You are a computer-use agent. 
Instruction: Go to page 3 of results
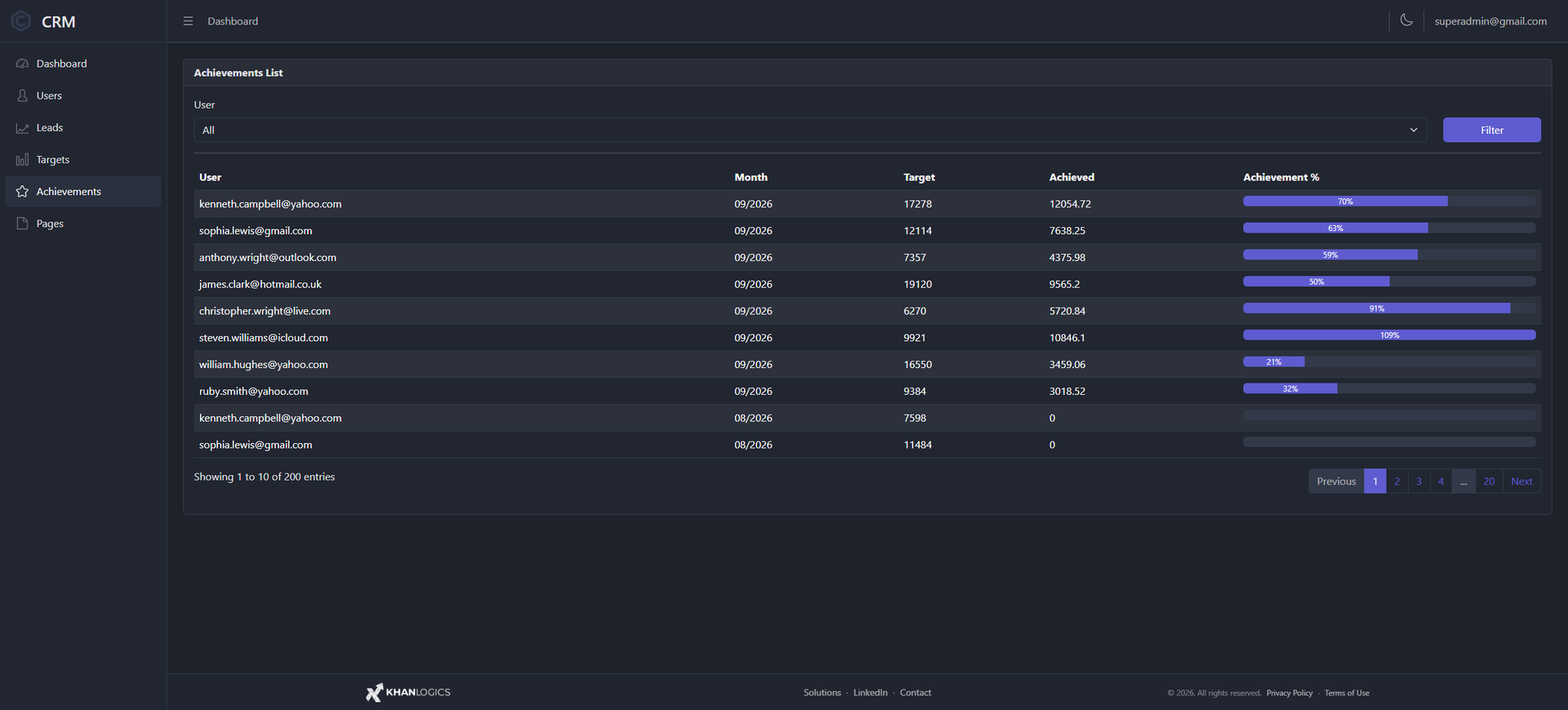(1419, 481)
